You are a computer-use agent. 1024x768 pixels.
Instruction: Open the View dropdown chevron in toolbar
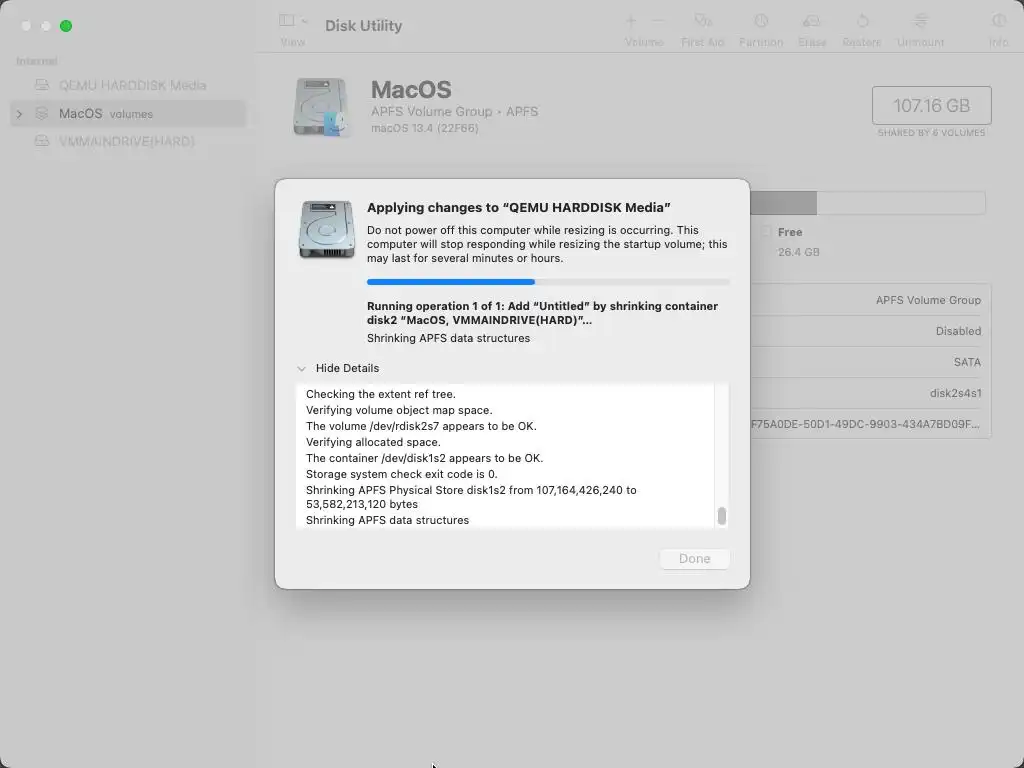pos(304,21)
